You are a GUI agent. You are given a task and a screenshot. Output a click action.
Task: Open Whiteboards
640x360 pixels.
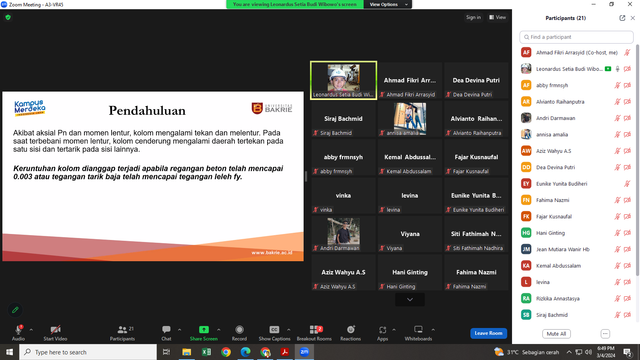tap(418, 333)
